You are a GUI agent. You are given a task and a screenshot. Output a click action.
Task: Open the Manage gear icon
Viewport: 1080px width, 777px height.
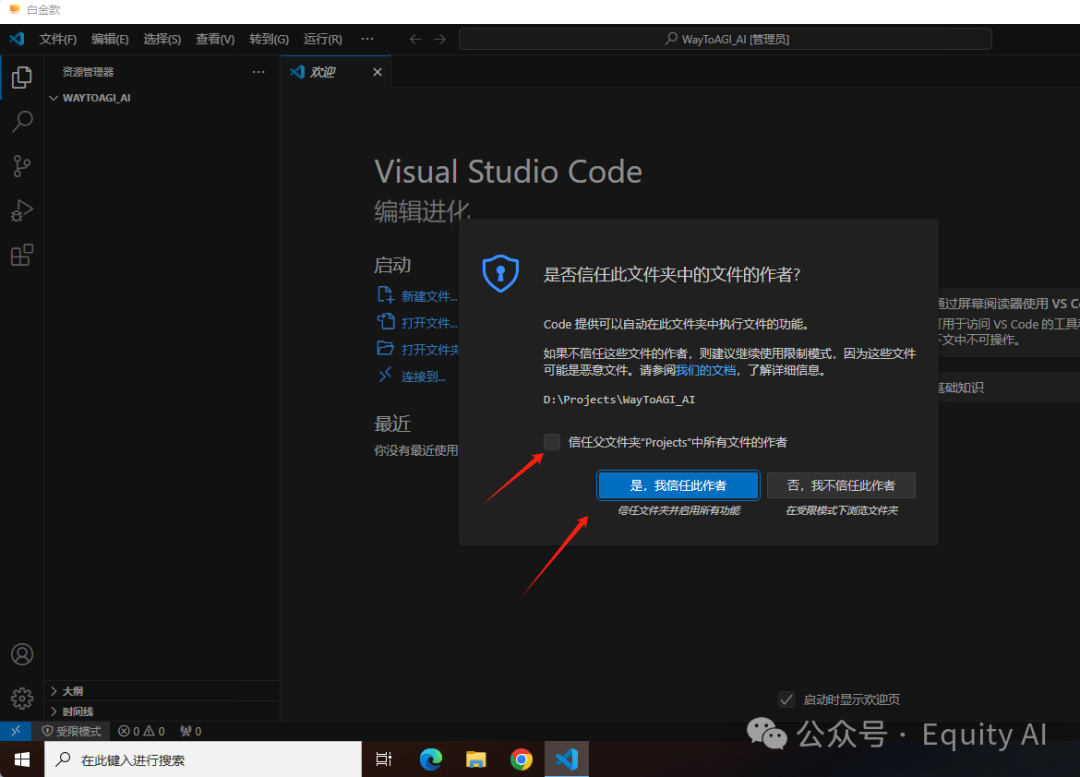click(21, 698)
